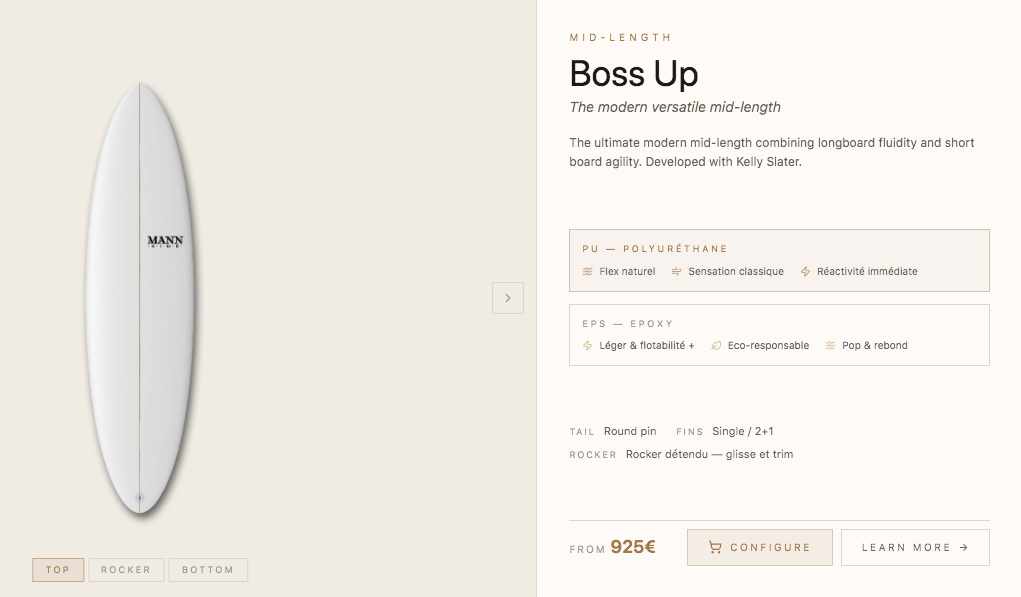Click the lightning icon beside Réactivité immédiate
This screenshot has width=1021, height=597.
click(x=805, y=272)
